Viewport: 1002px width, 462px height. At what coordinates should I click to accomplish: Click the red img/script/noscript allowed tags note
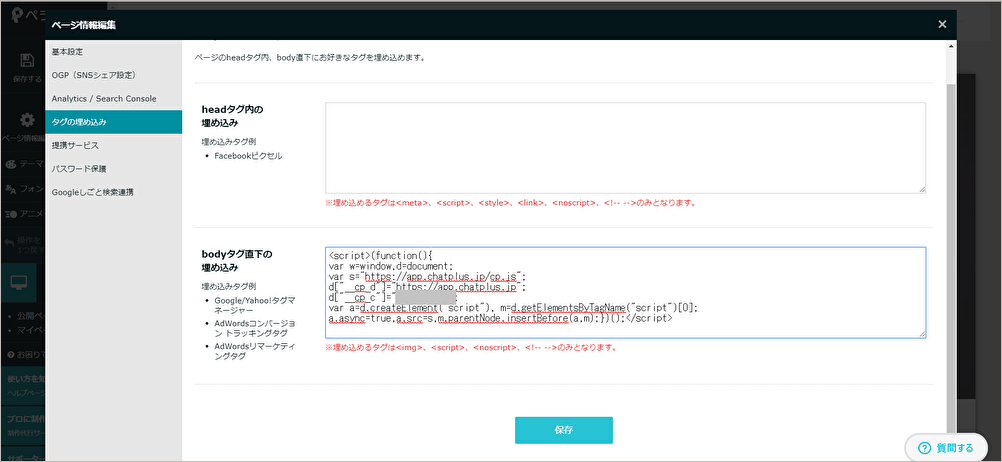click(x=470, y=348)
